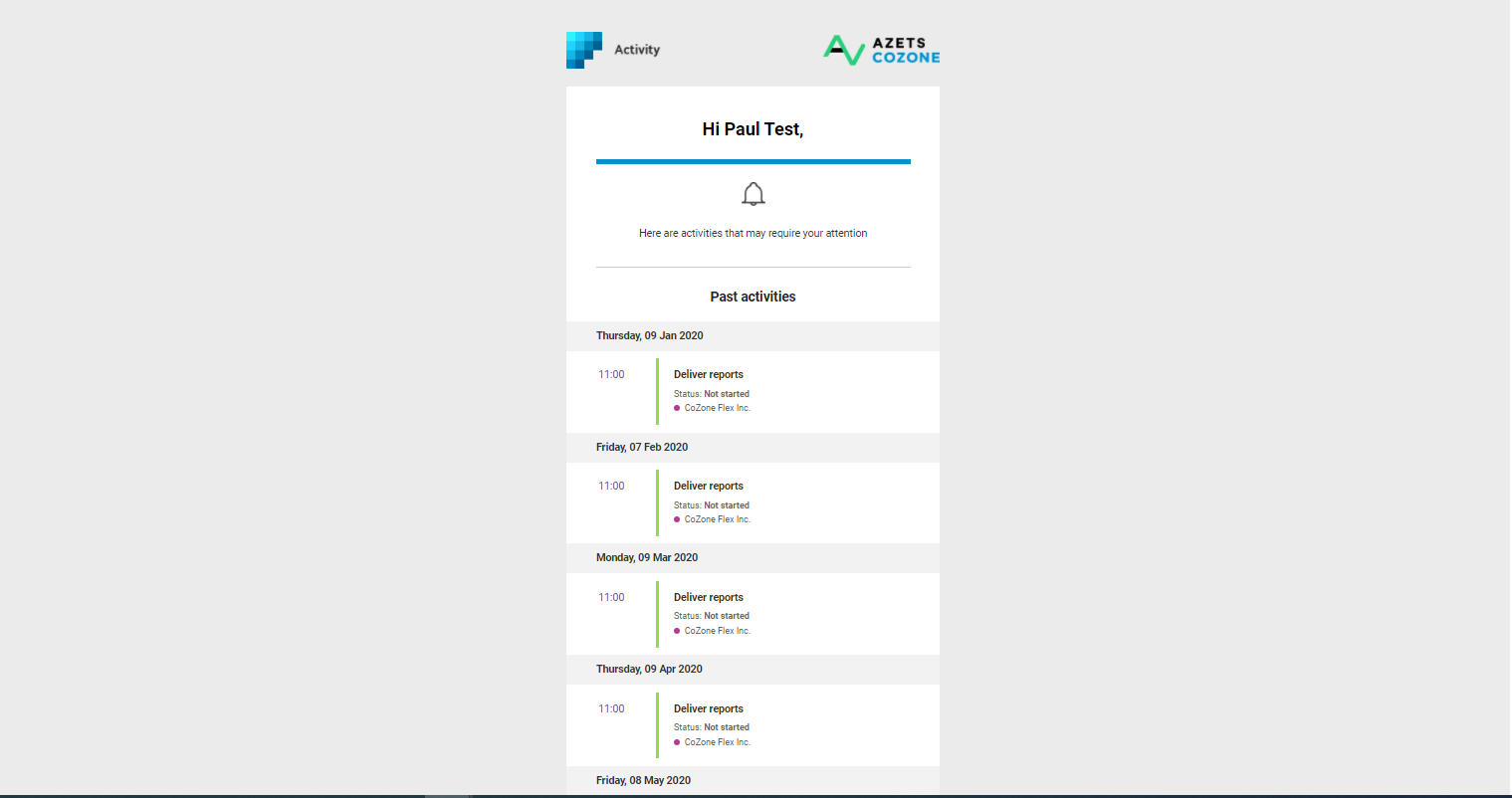
Task: Click the pink status dot in the 09 Jan entry
Action: 676,408
